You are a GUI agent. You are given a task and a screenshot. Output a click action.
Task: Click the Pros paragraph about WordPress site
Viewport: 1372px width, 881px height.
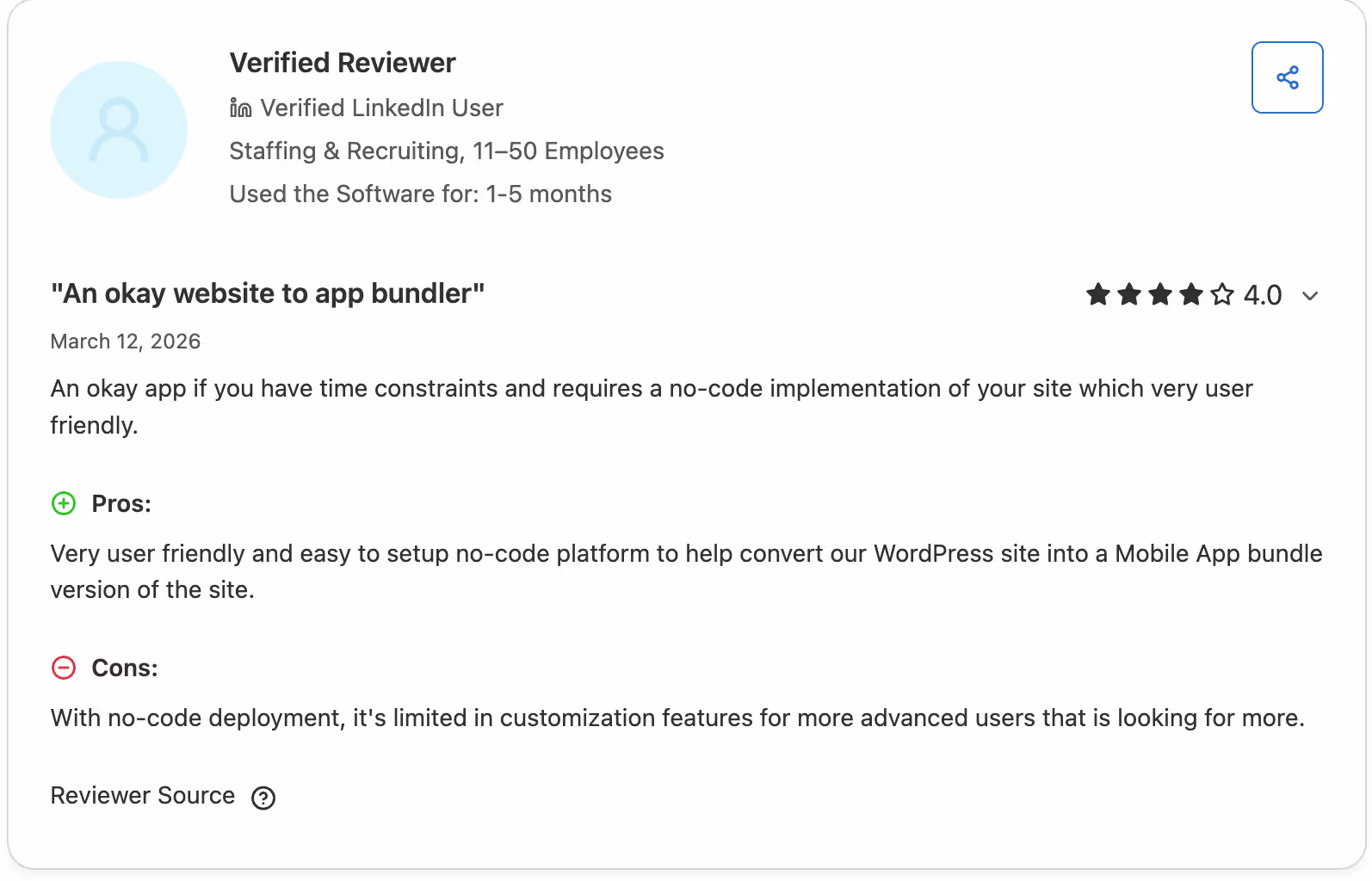(x=686, y=571)
